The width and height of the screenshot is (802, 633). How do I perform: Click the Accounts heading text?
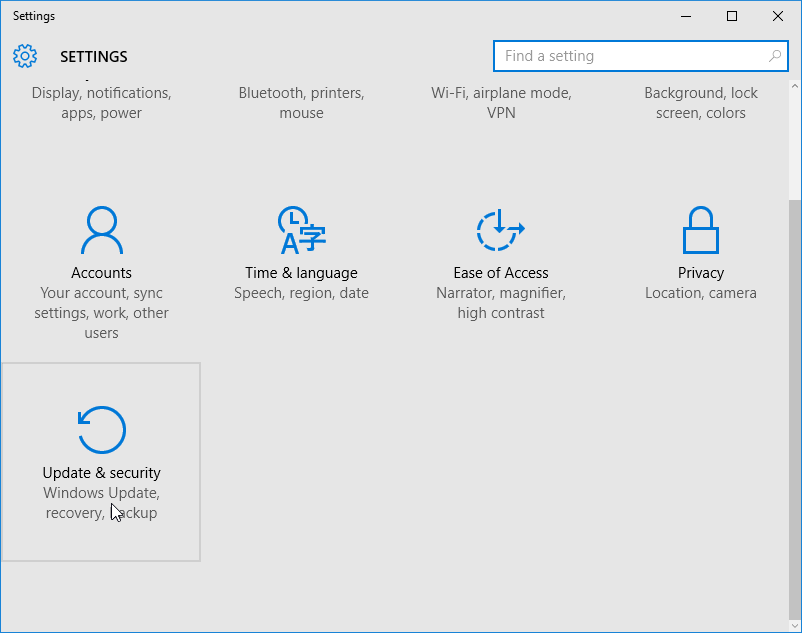(x=101, y=272)
